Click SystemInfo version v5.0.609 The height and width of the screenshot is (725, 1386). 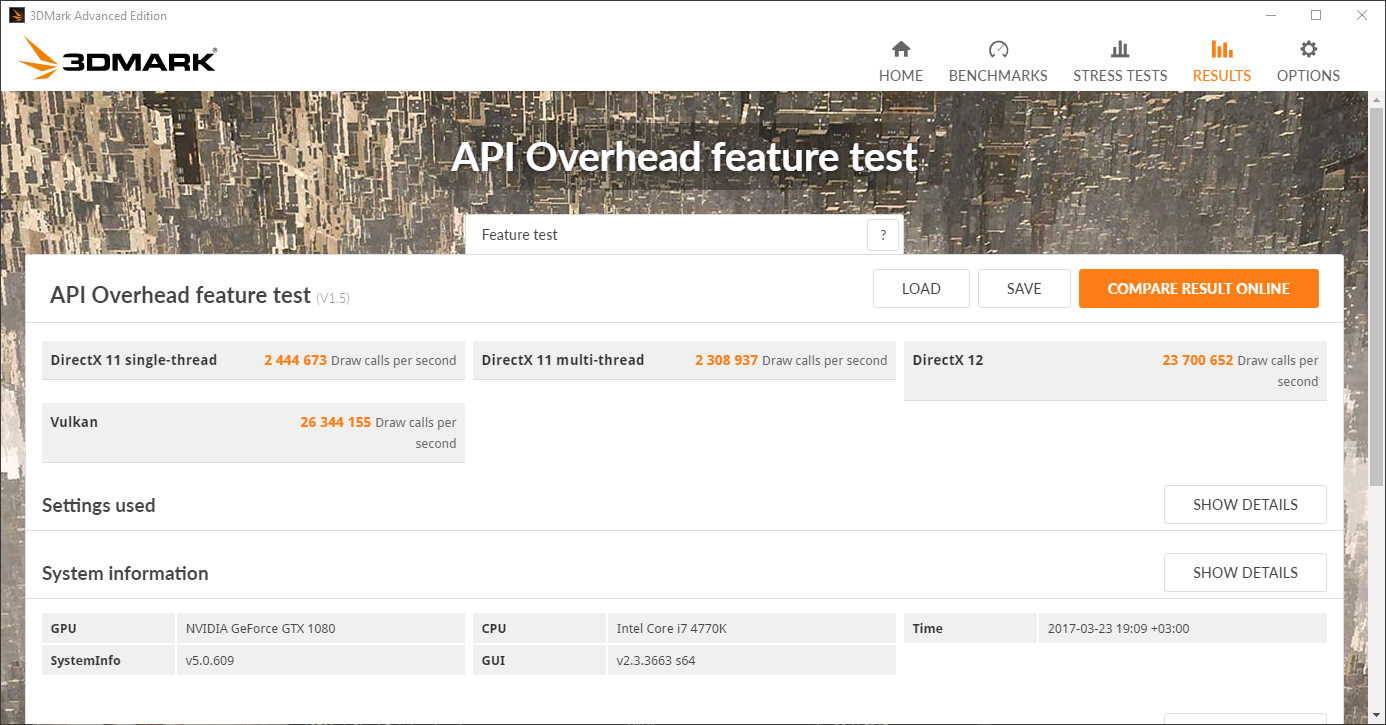[210, 661]
